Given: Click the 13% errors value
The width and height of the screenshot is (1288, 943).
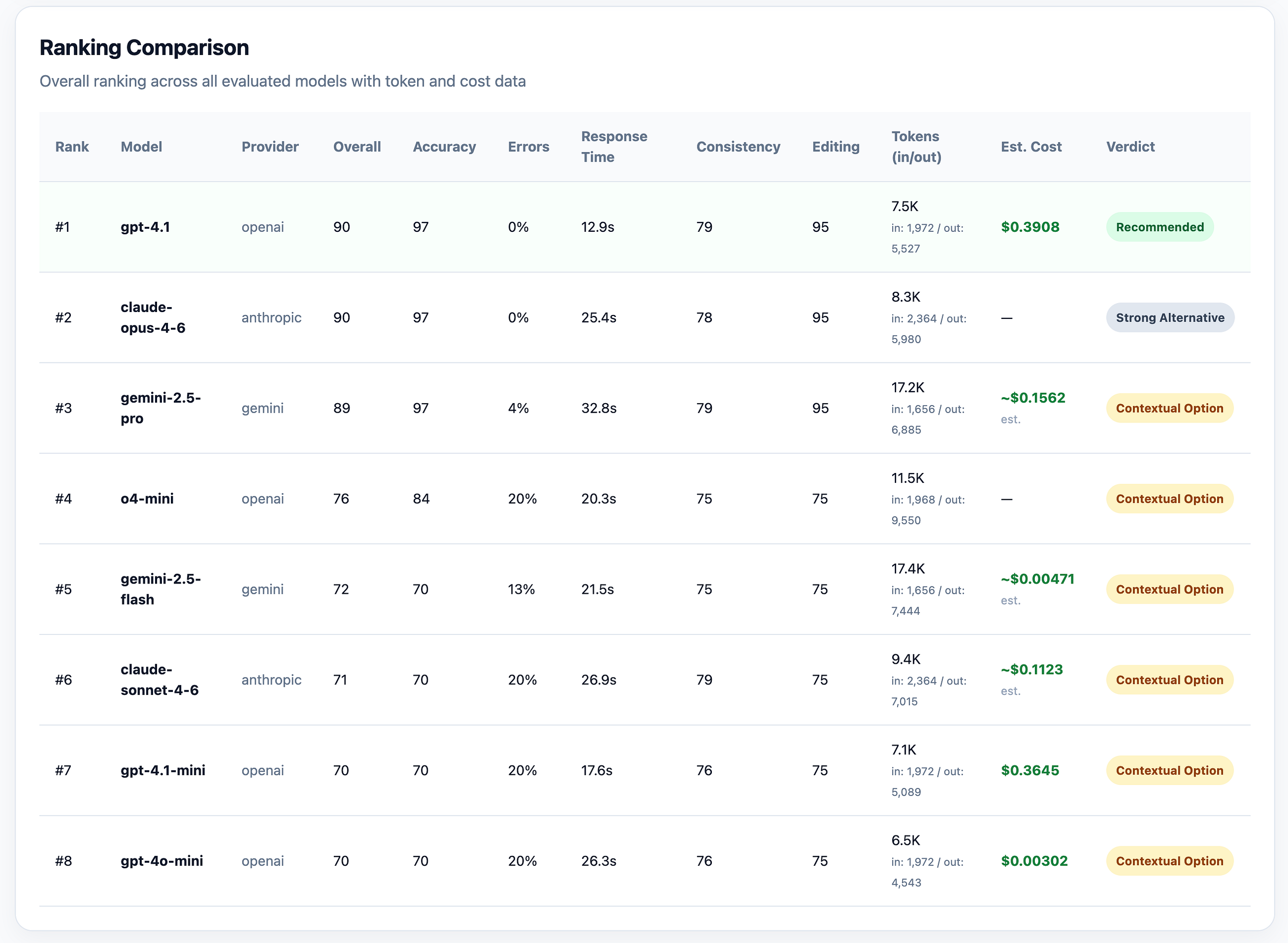Looking at the screenshot, I should coord(521,589).
